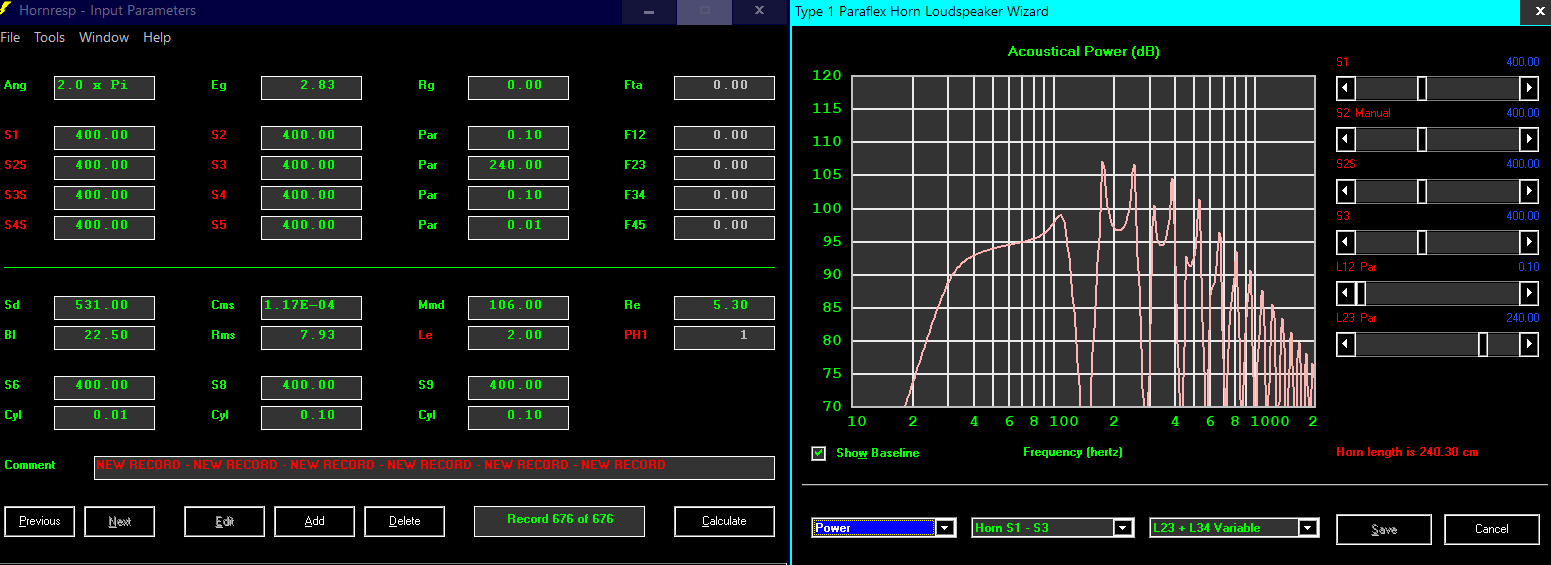Open the L23 + L34 Variable dropdown
The image size is (1551, 565).
tap(1308, 528)
